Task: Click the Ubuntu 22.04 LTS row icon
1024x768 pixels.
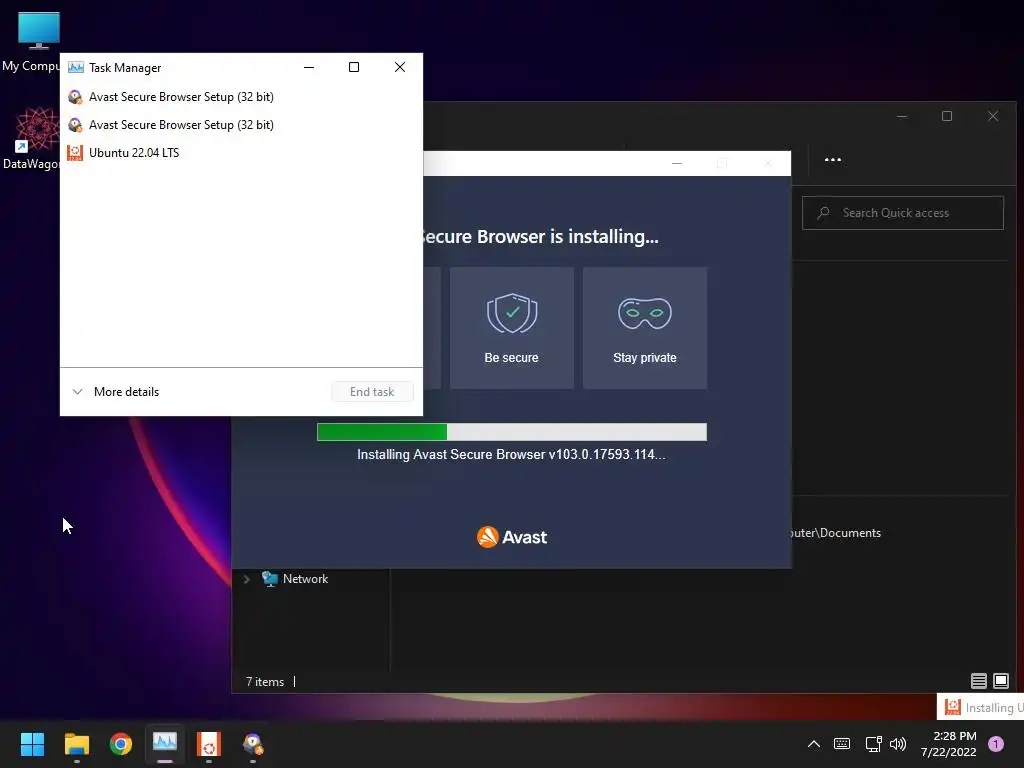Action: tap(75, 153)
